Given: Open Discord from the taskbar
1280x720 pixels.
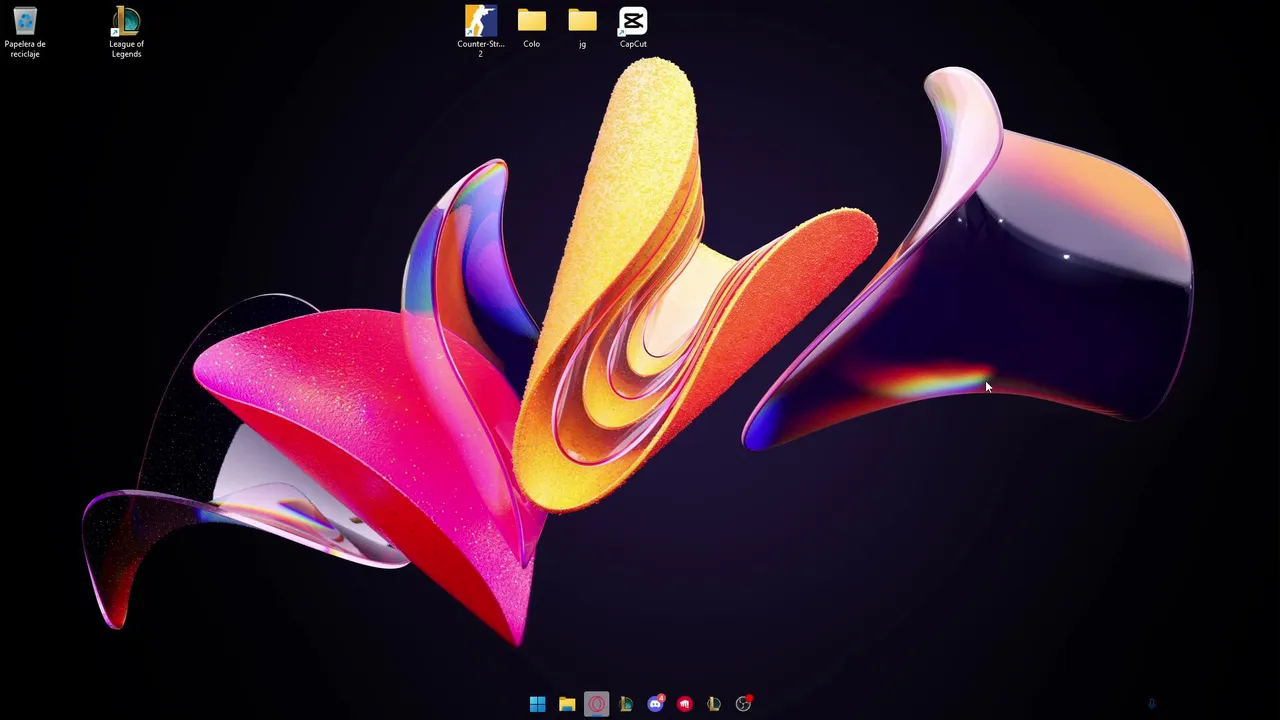Looking at the screenshot, I should click(655, 704).
